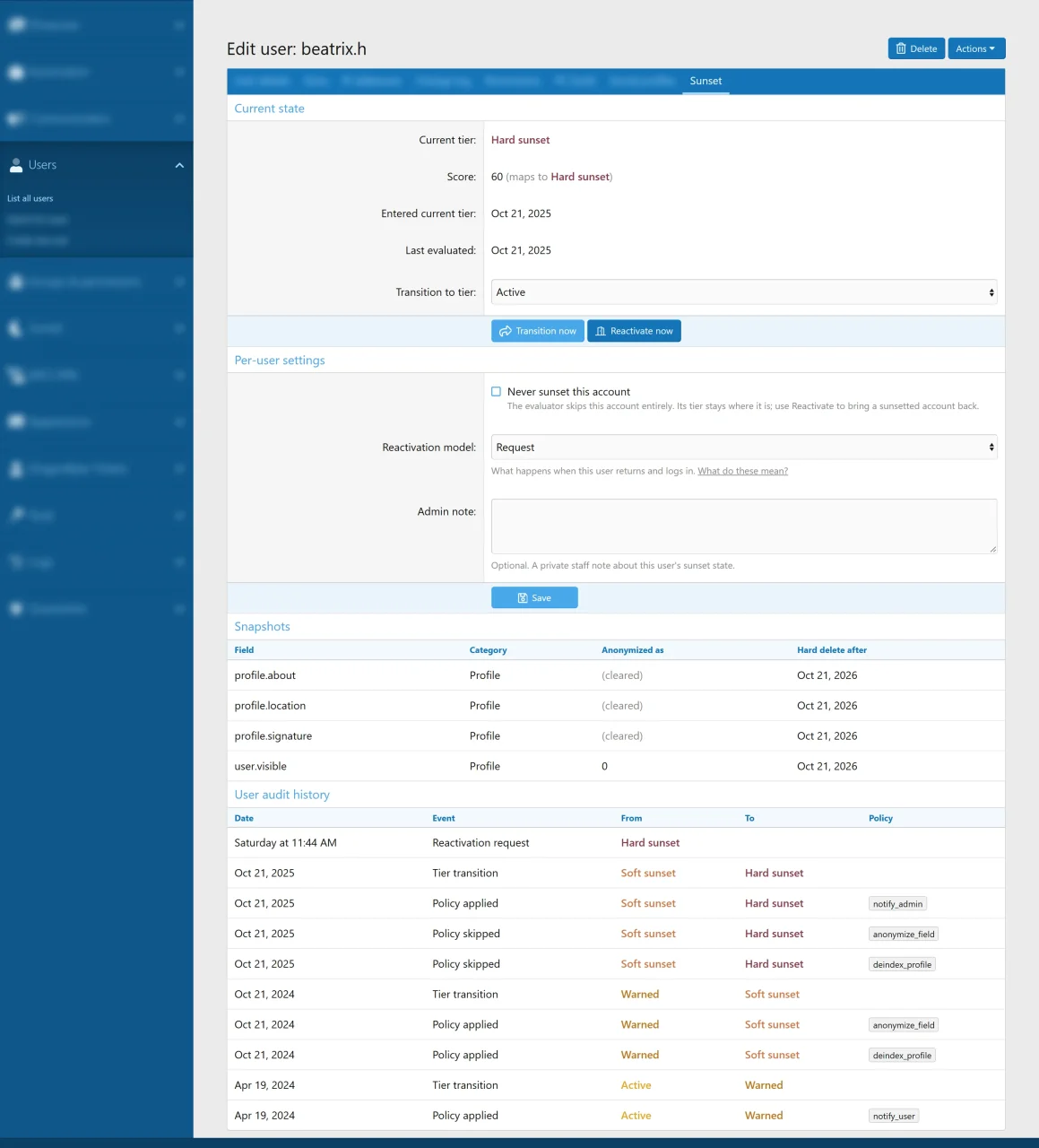The height and width of the screenshot is (1148, 1039).
Task: Click the Date column header in audit history
Action: [244, 818]
